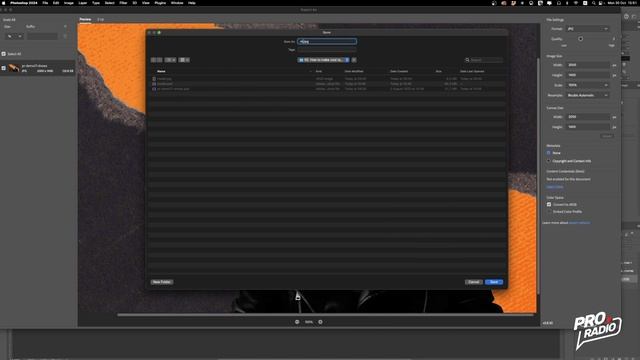Click the Canvas Size Width field
The height and width of the screenshot is (360, 640).
click(x=588, y=117)
